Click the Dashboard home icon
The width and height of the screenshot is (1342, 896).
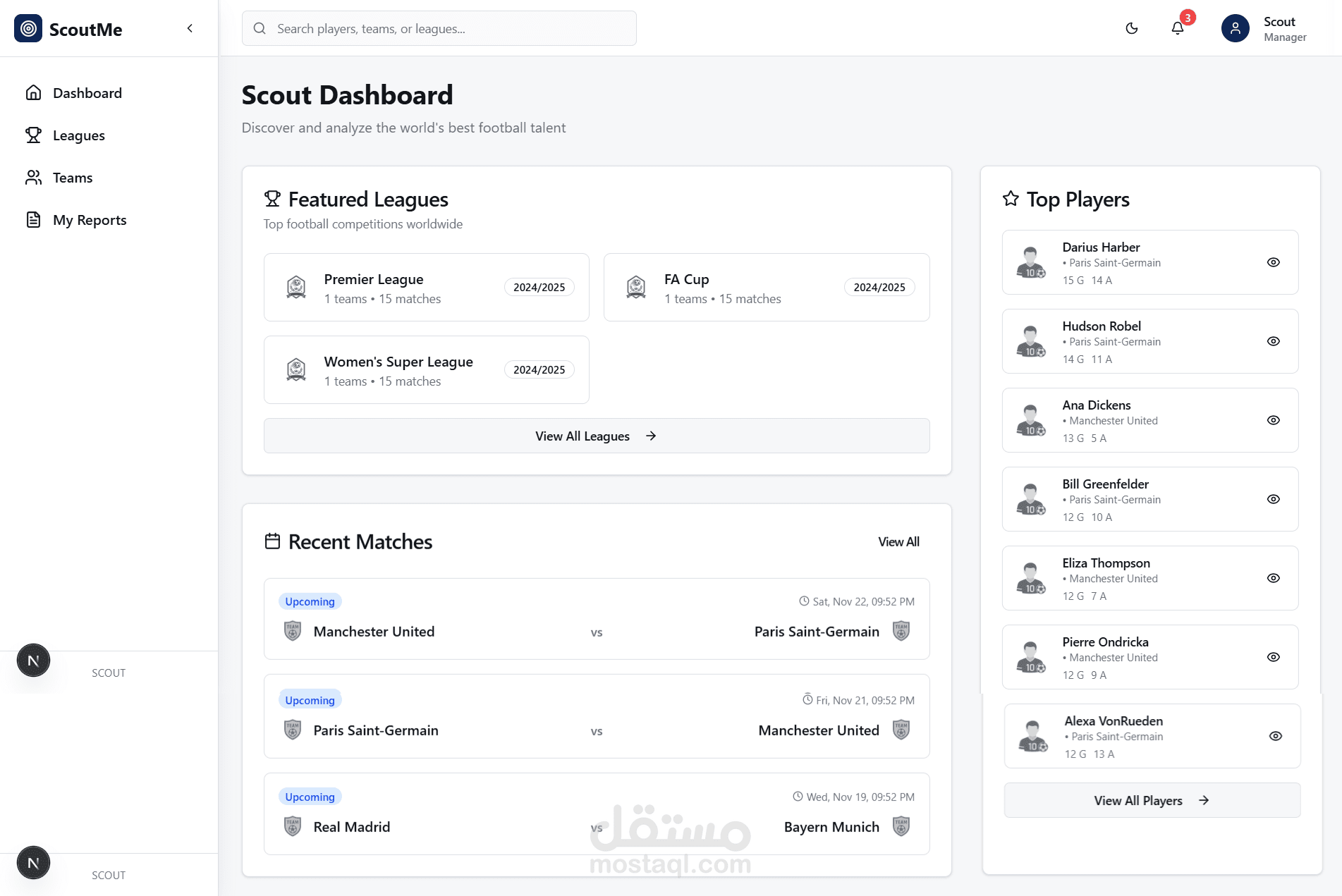click(33, 92)
